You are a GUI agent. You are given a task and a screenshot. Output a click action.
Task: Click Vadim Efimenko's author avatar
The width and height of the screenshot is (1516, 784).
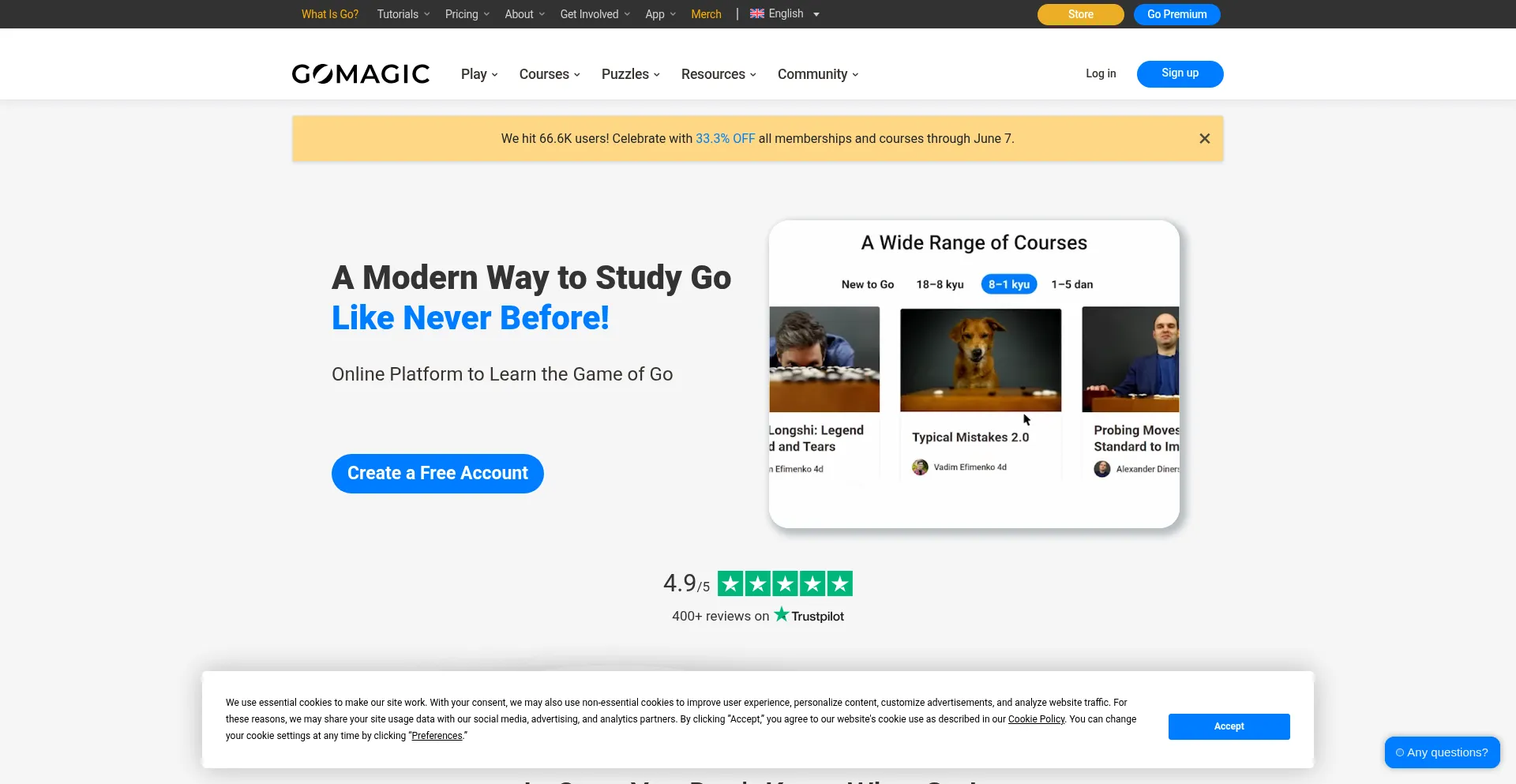click(x=920, y=467)
